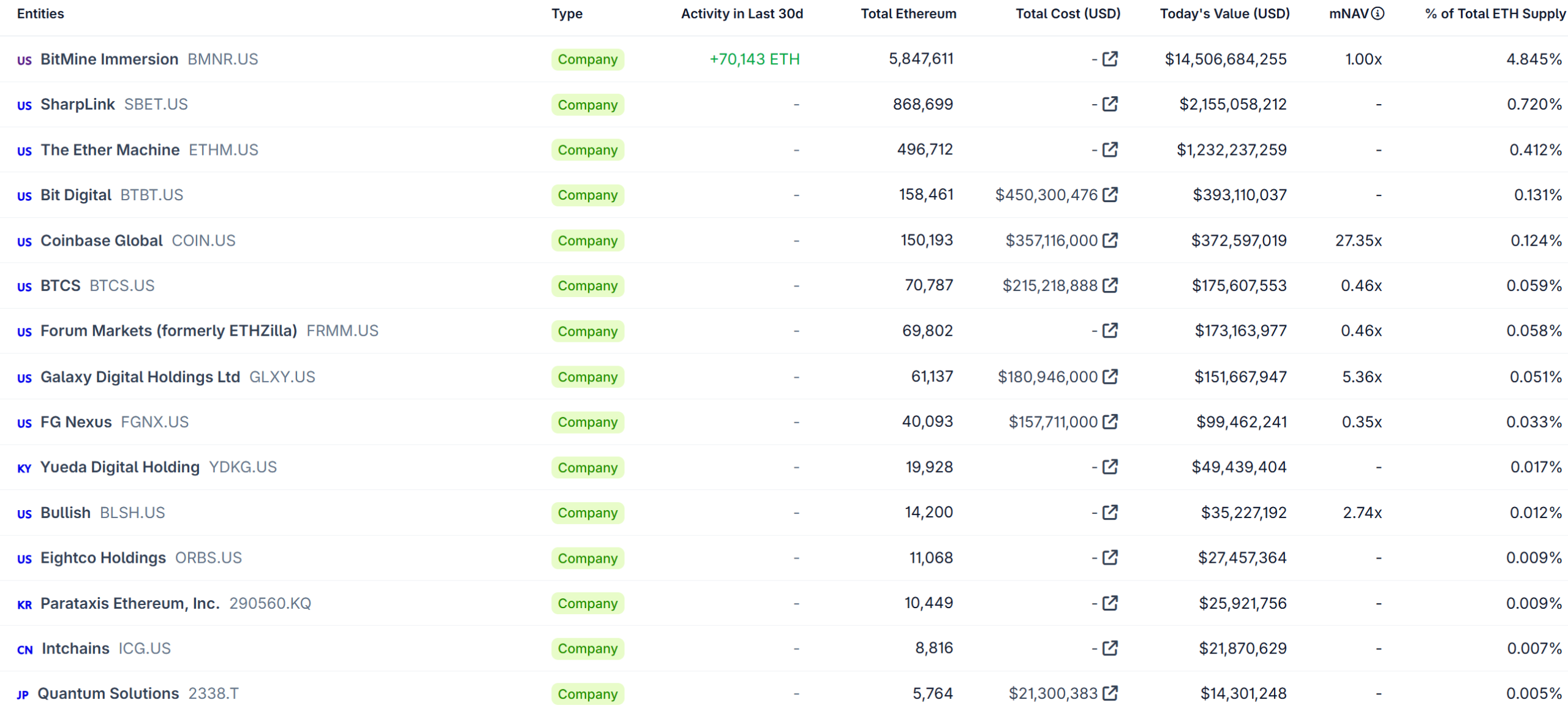Viewport: 1568px width, 711px height.
Task: Click Company tag in Coinbase Global row
Action: [587, 241]
